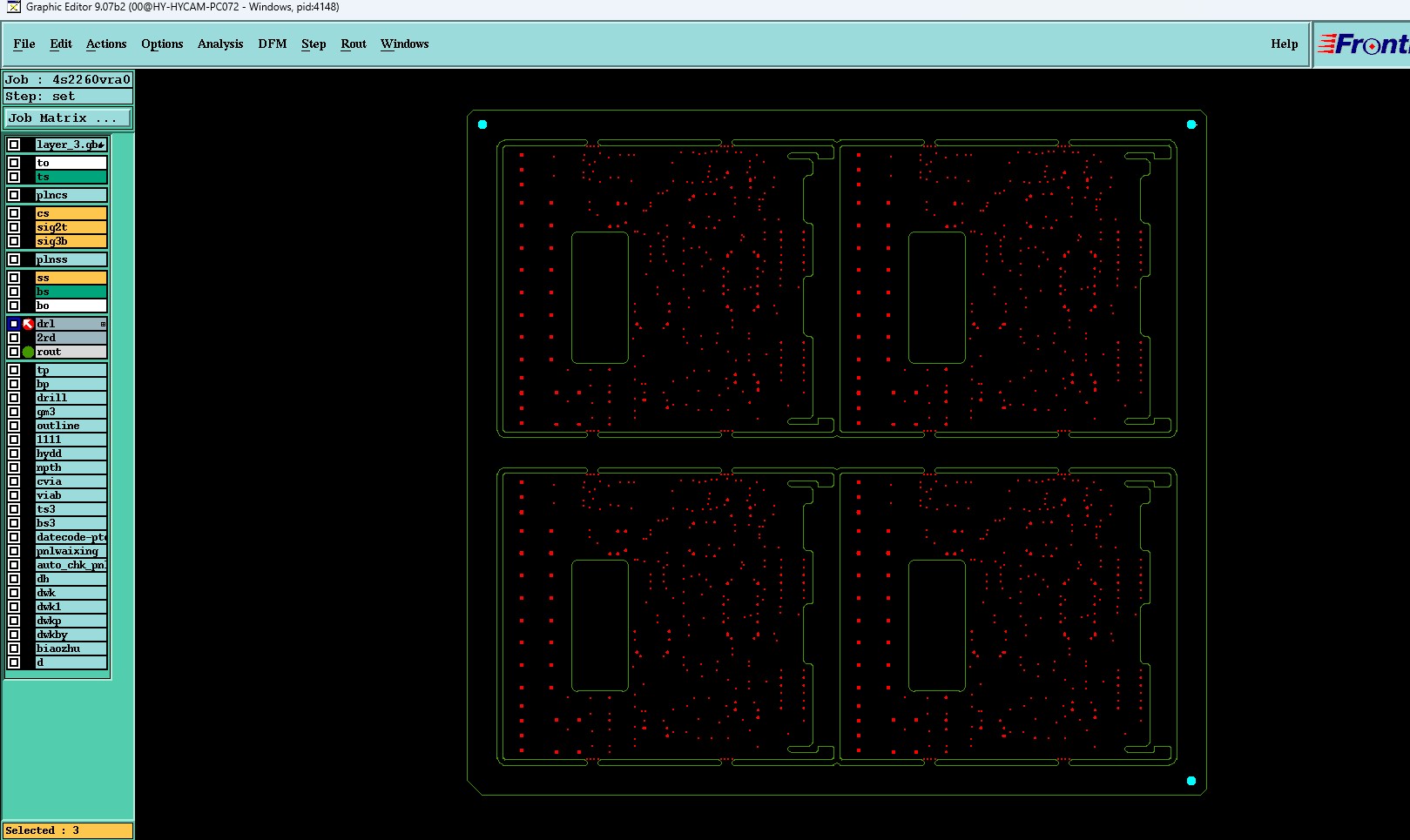Select the dwkby layer name

point(71,635)
